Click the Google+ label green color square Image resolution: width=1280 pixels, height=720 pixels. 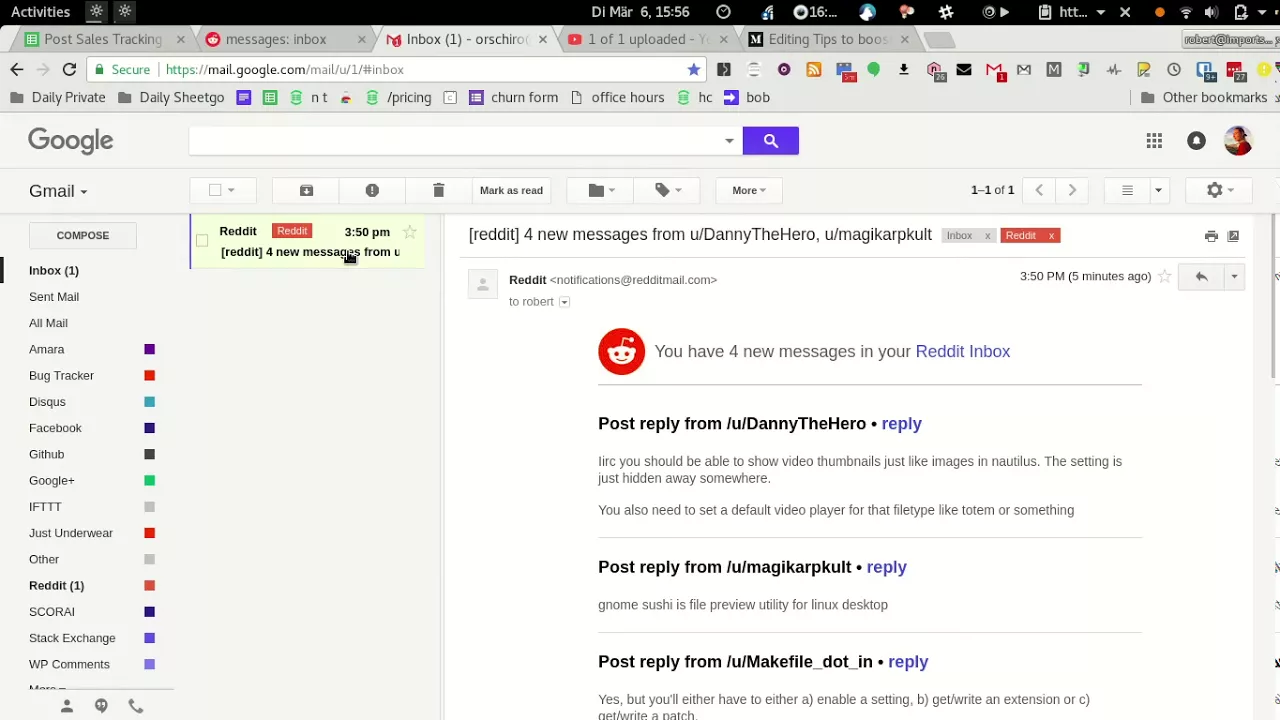pos(149,481)
